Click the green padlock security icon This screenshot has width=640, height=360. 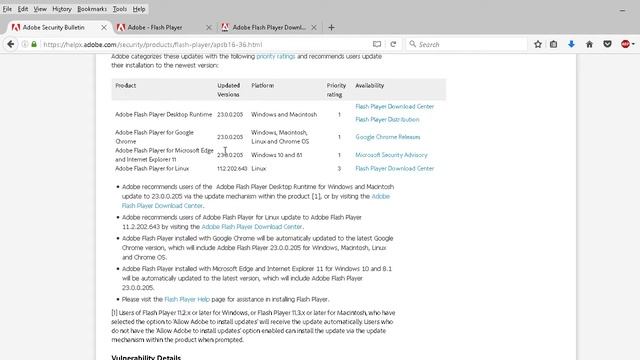point(34,44)
